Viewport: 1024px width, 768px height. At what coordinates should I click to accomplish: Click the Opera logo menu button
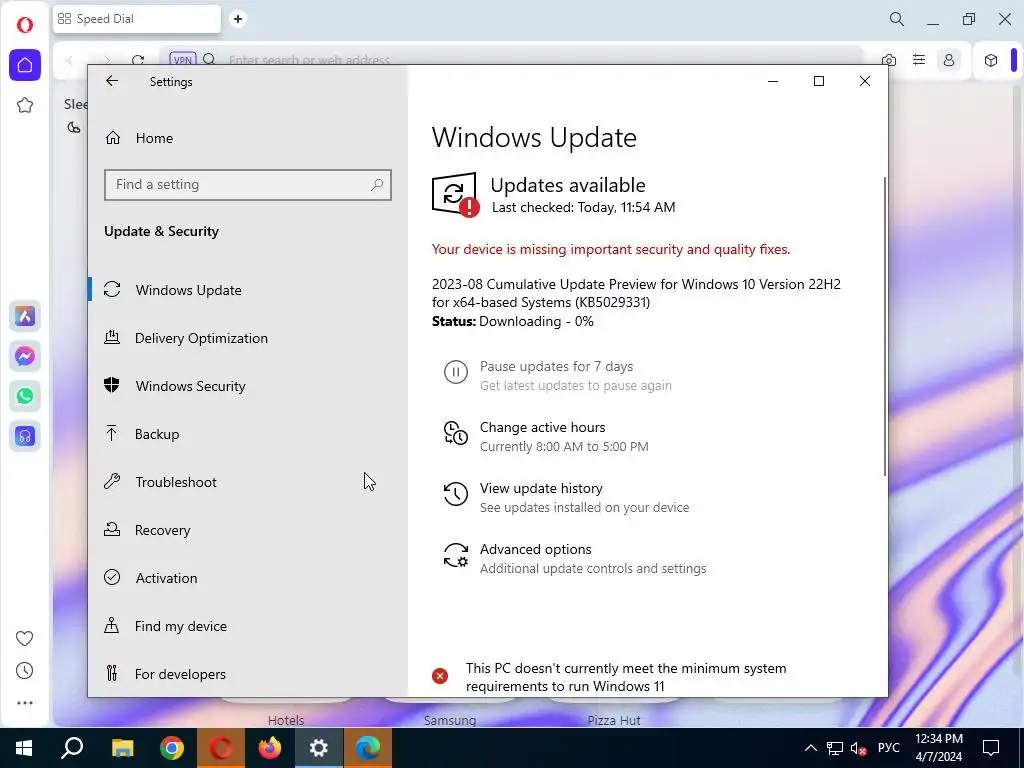25,25
